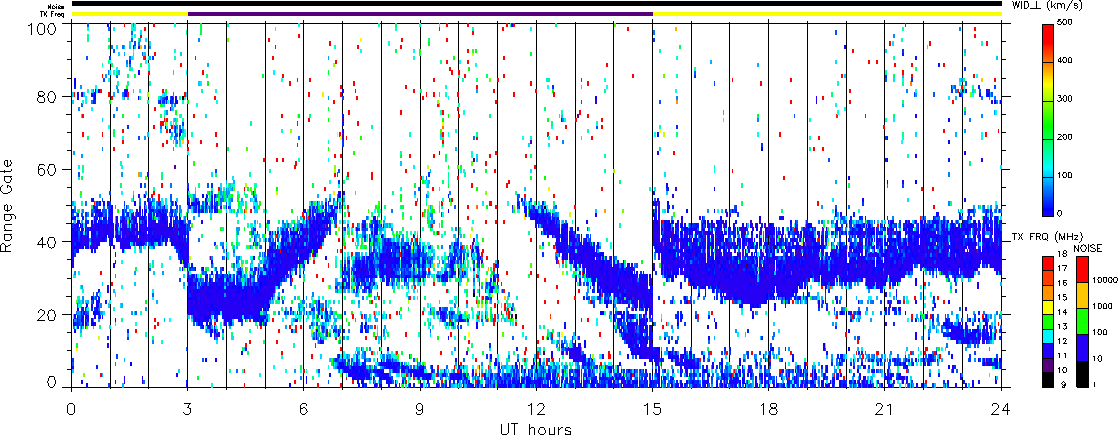Image resolution: width=1118 pixels, height=435 pixels.
Task: Click the 14 label on TX FRQ legend
Action: [1062, 312]
